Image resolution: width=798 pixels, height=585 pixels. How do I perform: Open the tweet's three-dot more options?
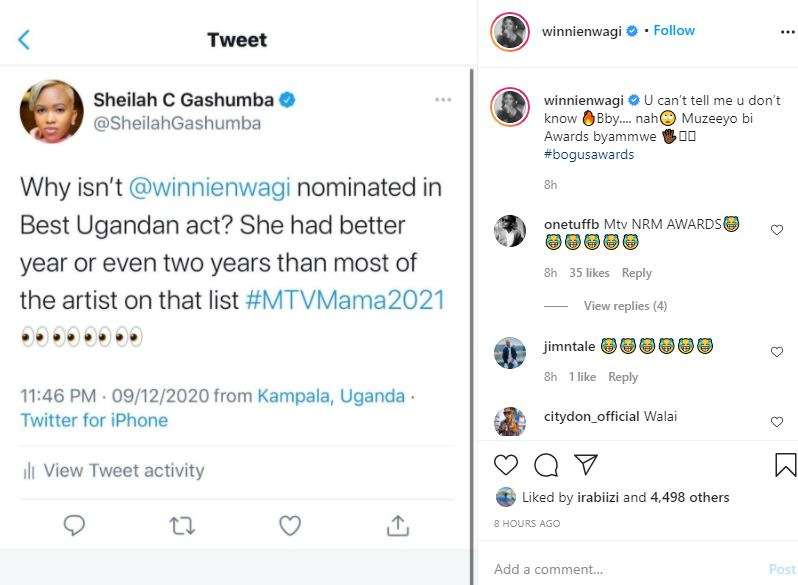click(443, 100)
